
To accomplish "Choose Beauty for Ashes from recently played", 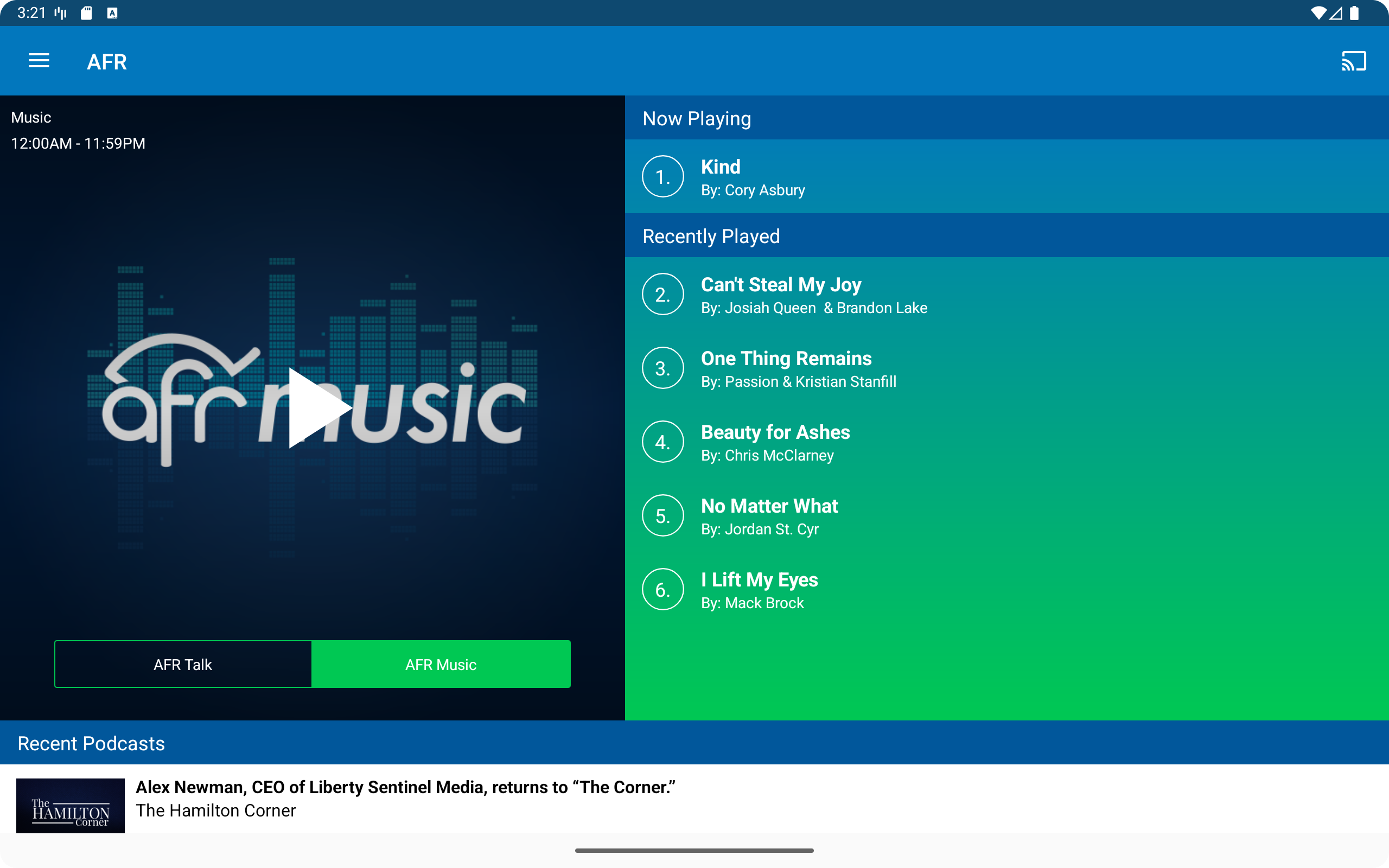I will tap(1006, 442).
